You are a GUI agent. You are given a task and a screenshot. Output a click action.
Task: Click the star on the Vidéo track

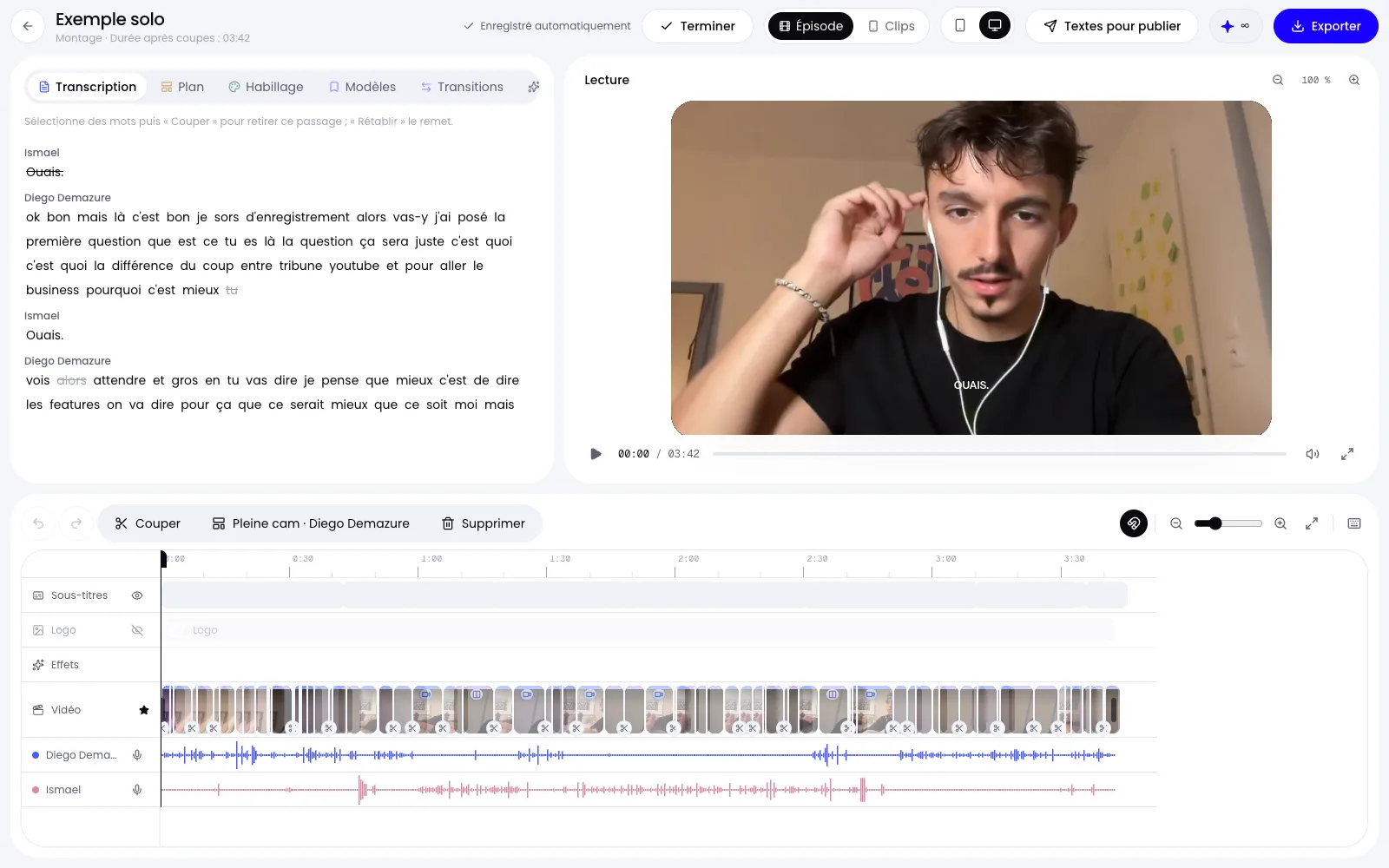(144, 710)
